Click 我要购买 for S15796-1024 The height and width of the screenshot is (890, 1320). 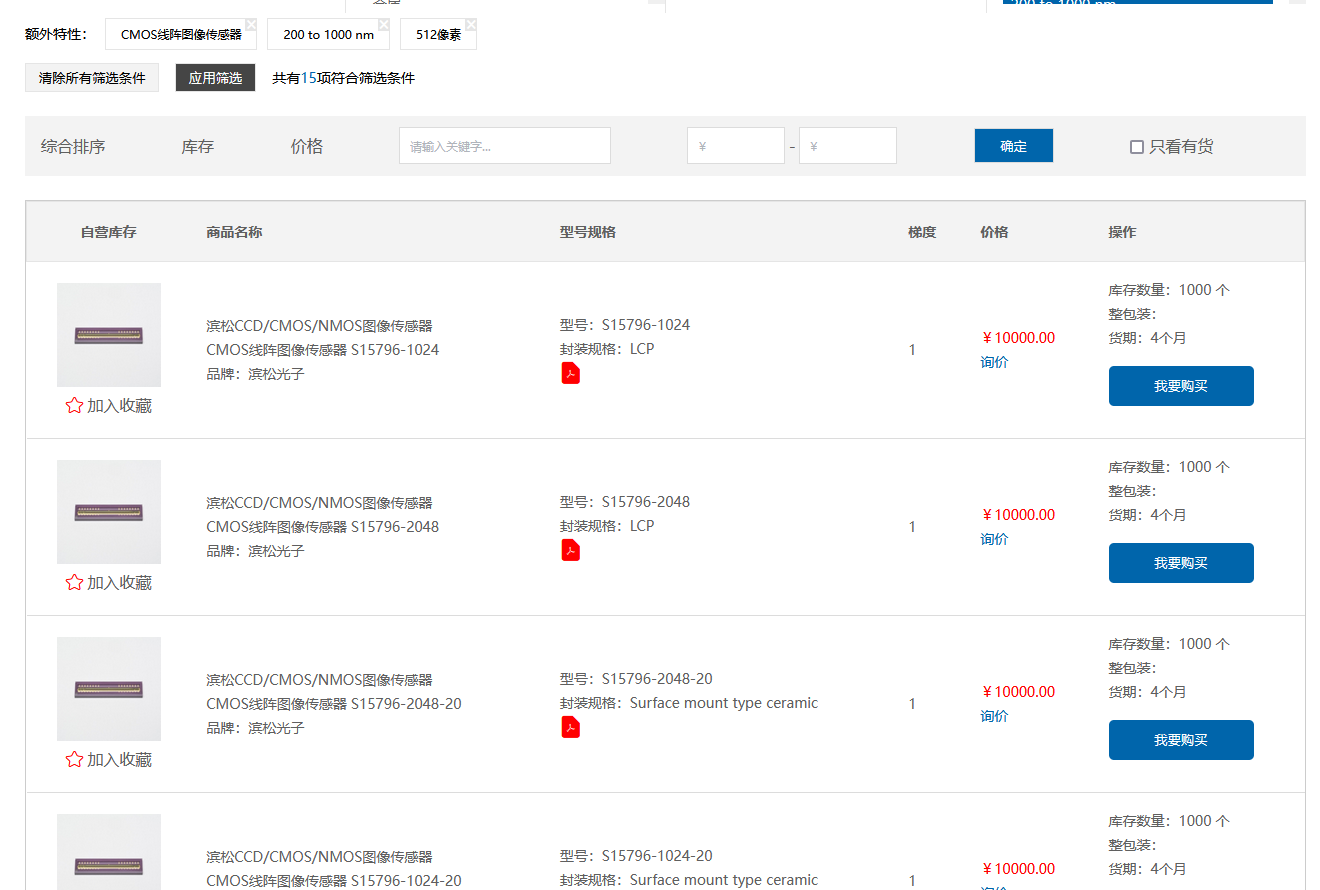click(1180, 386)
